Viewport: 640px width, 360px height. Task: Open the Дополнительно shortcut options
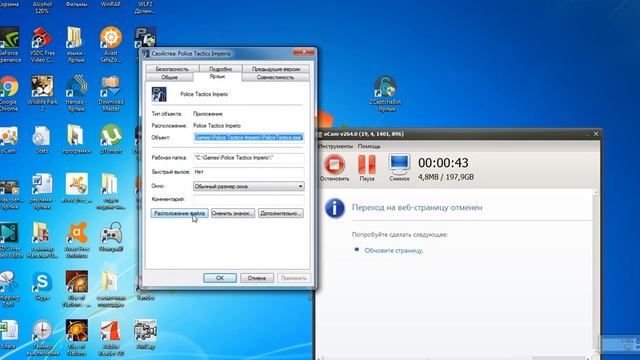pos(281,213)
